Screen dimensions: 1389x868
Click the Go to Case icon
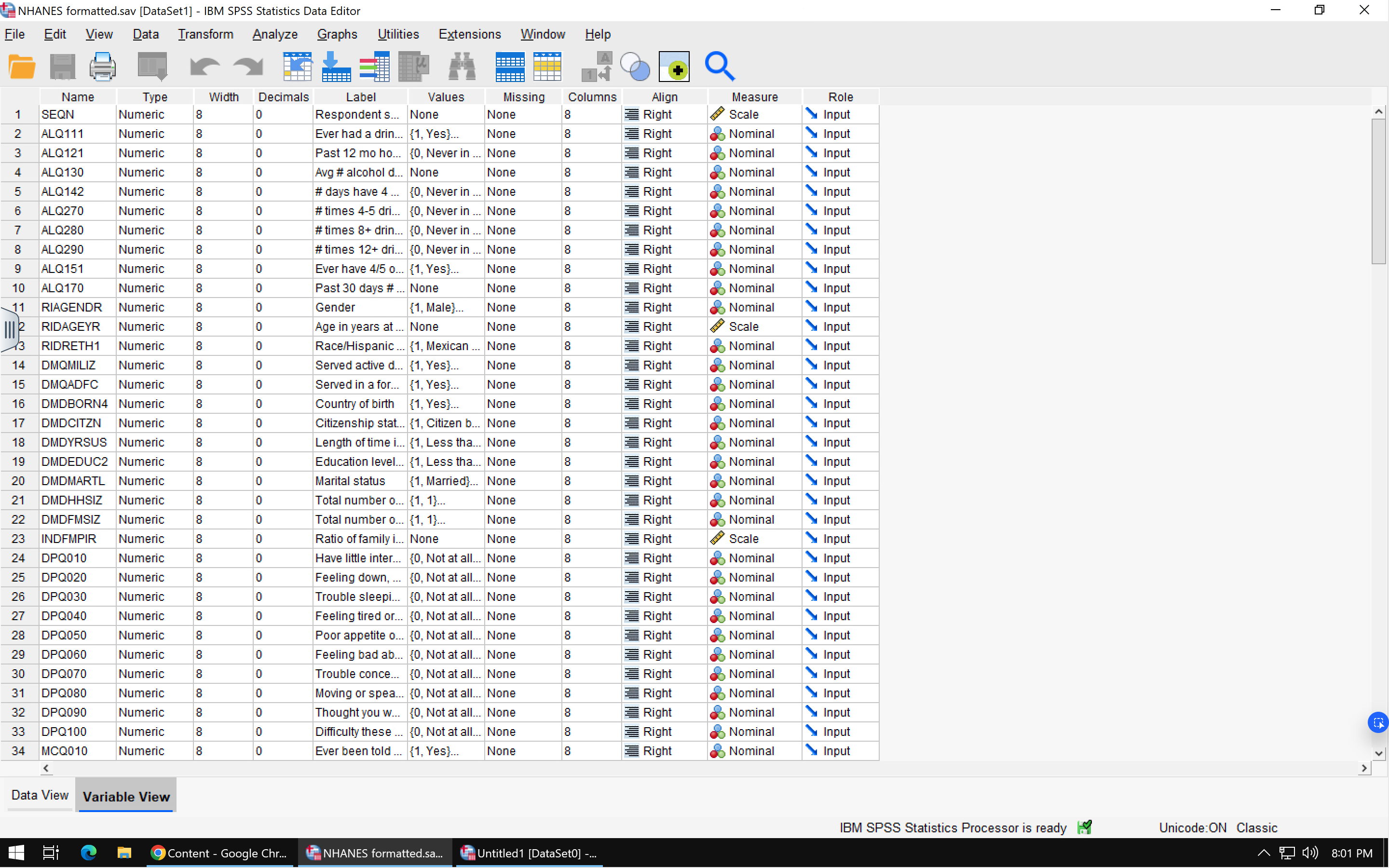click(297, 67)
